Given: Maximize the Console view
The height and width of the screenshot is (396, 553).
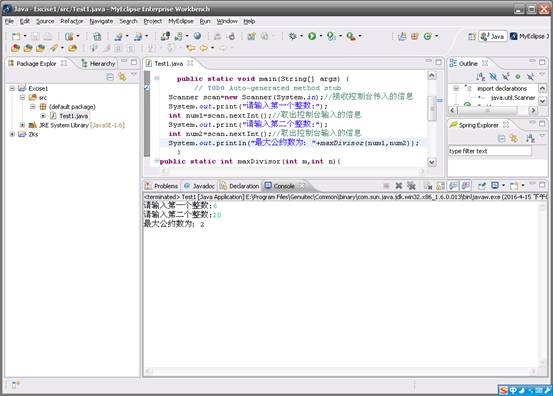Looking at the screenshot, I should click(x=542, y=184).
